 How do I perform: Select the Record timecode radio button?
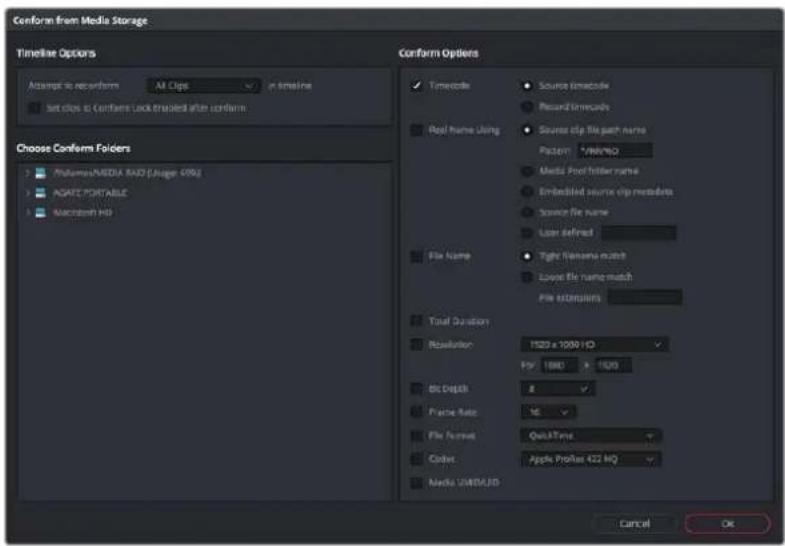[527, 107]
